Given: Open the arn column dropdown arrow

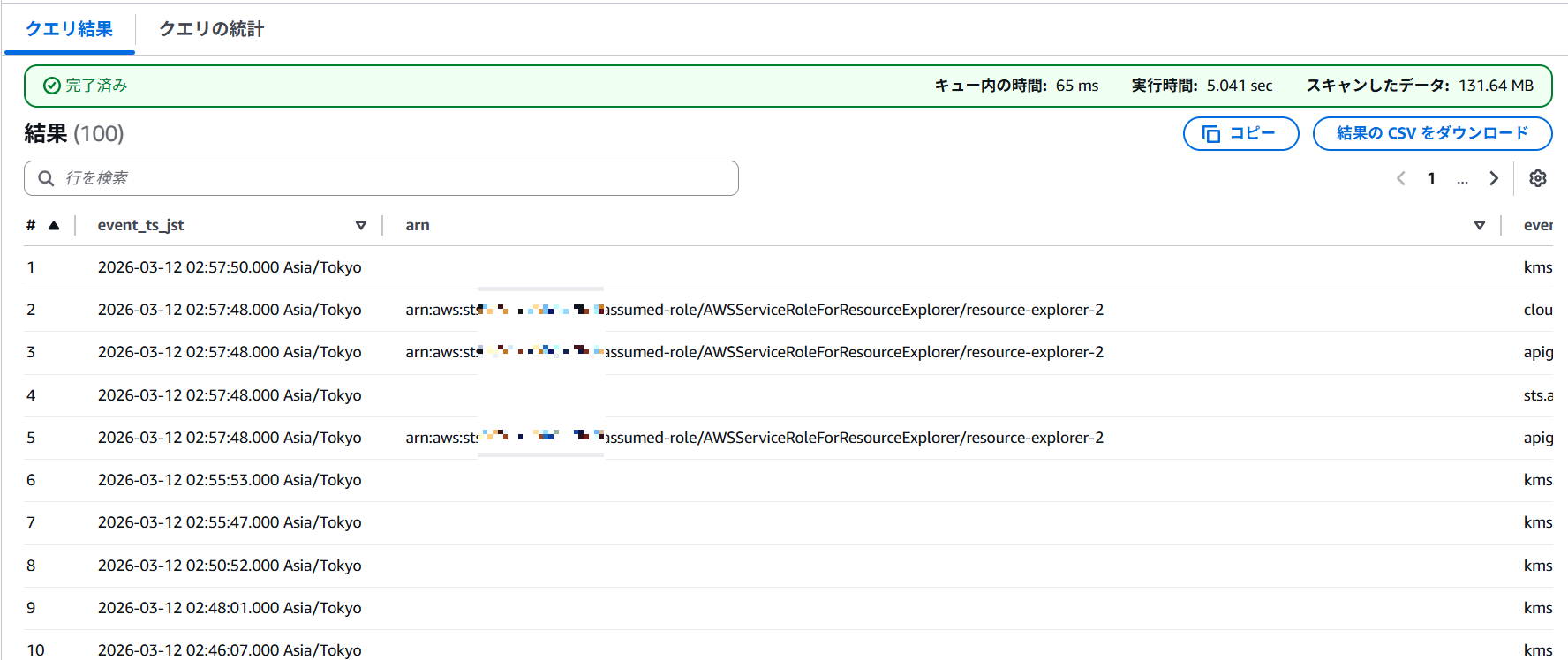Looking at the screenshot, I should point(1479,226).
